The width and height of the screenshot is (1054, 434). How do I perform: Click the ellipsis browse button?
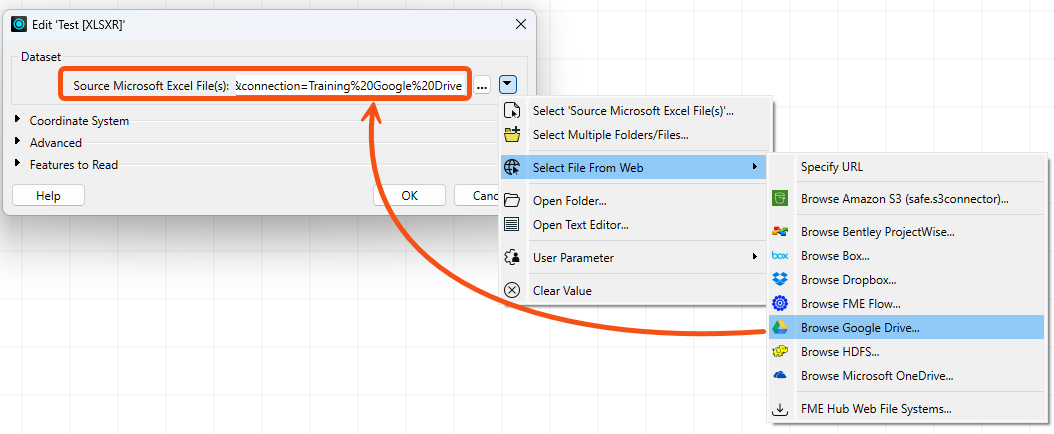click(x=482, y=85)
